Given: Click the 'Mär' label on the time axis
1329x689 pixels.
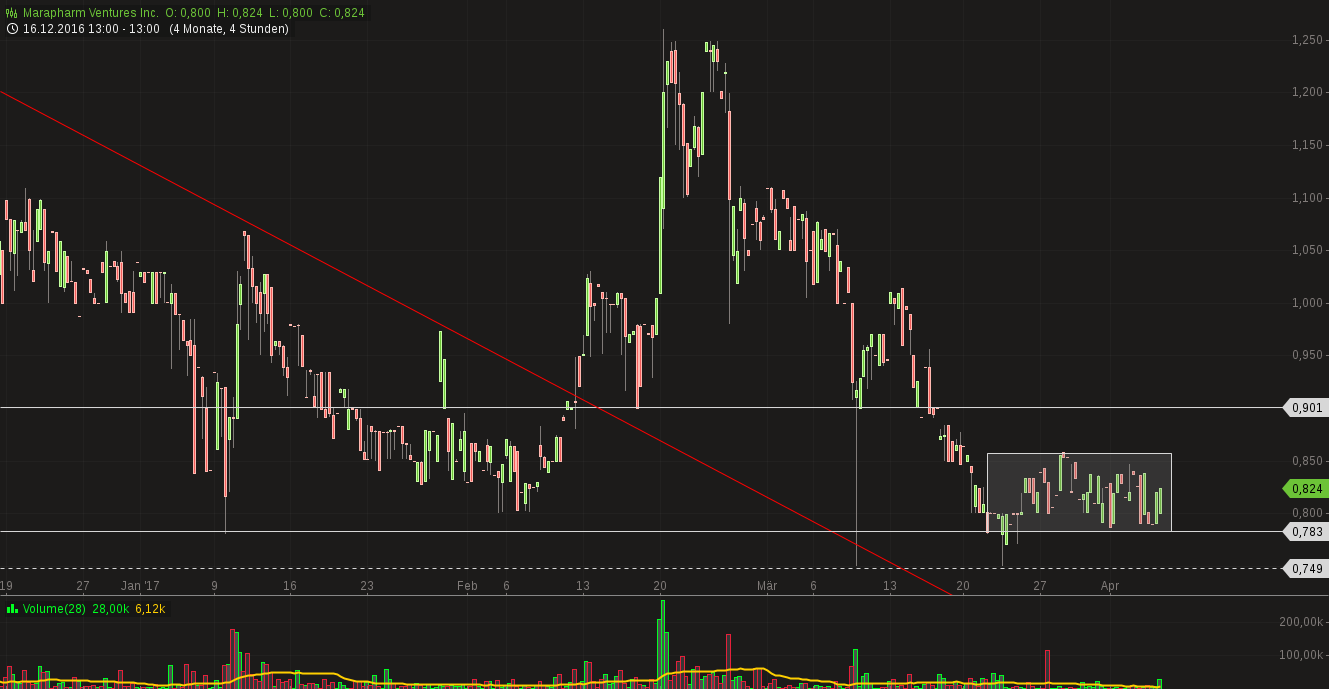Looking at the screenshot, I should (x=768, y=586).
